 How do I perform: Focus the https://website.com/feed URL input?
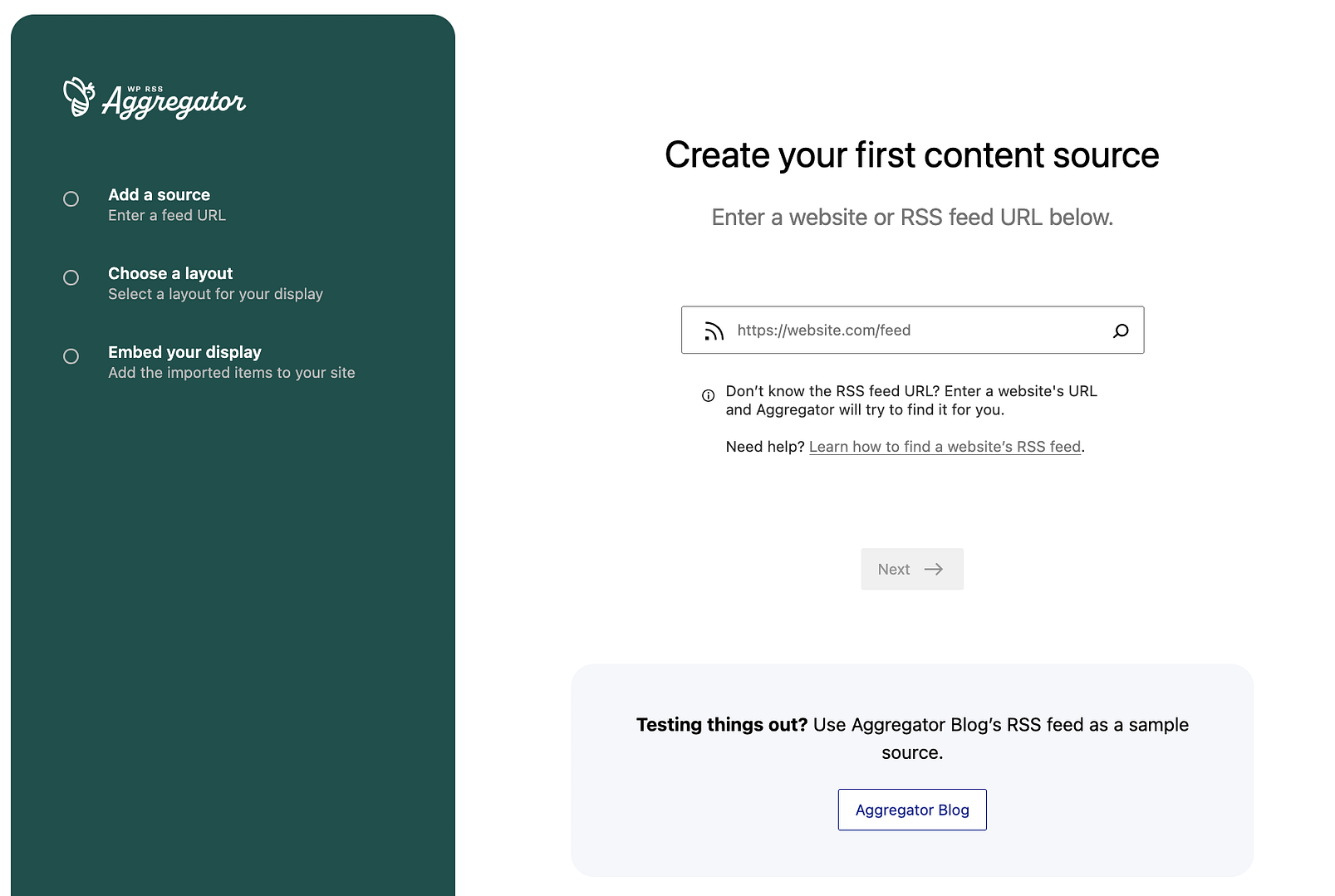pyautogui.click(x=912, y=330)
